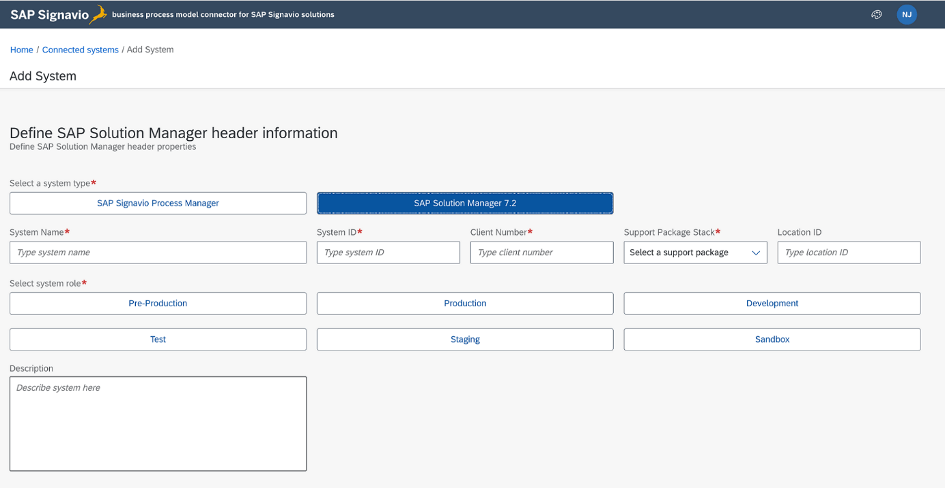
Task: Choose Staging system role
Action: click(x=465, y=339)
